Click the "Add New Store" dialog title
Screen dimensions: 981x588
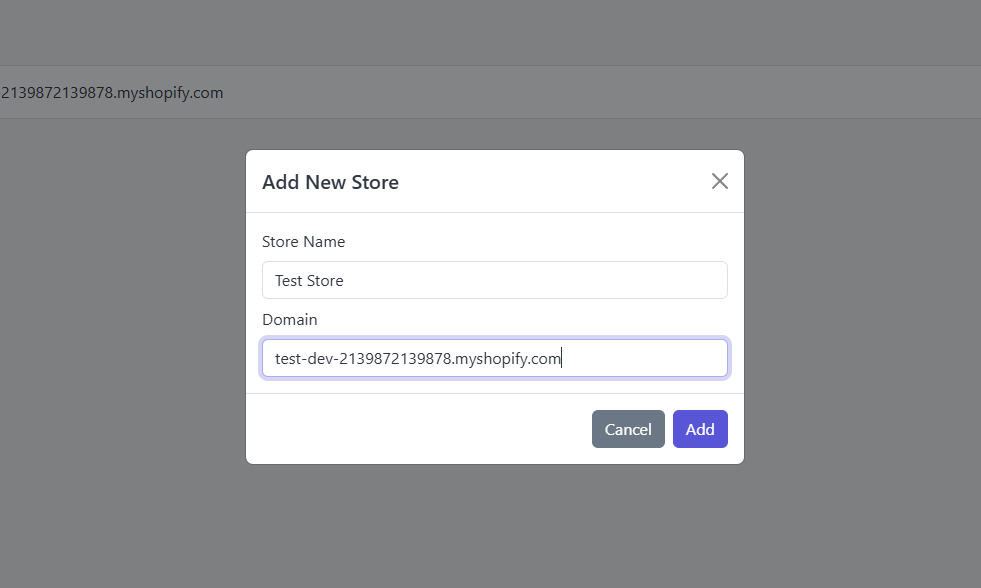click(x=330, y=182)
